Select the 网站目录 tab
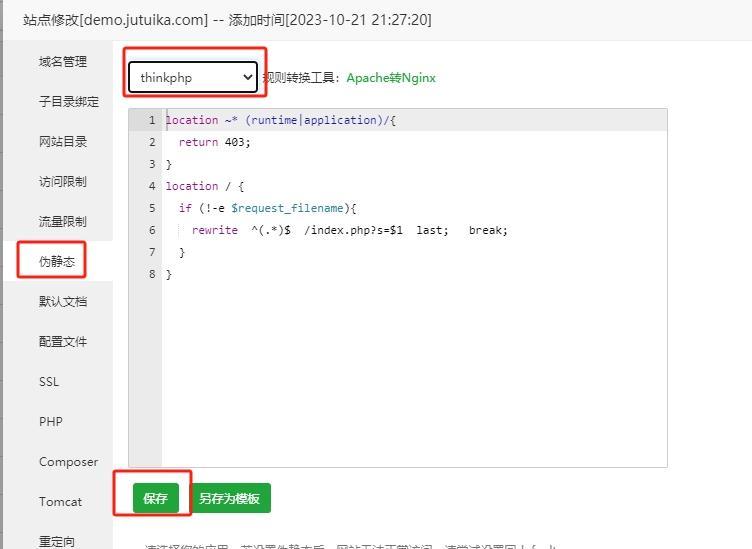 pyautogui.click(x=62, y=141)
